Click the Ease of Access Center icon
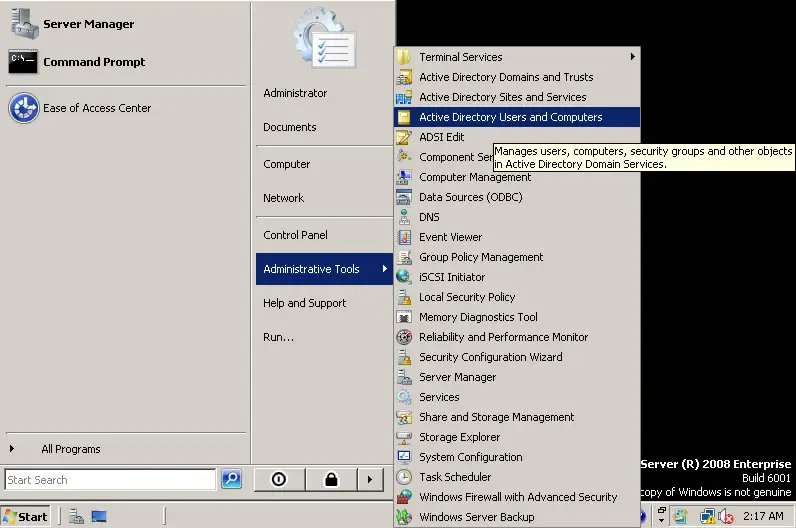Viewport: 796px width, 528px height. pyautogui.click(x=23, y=108)
